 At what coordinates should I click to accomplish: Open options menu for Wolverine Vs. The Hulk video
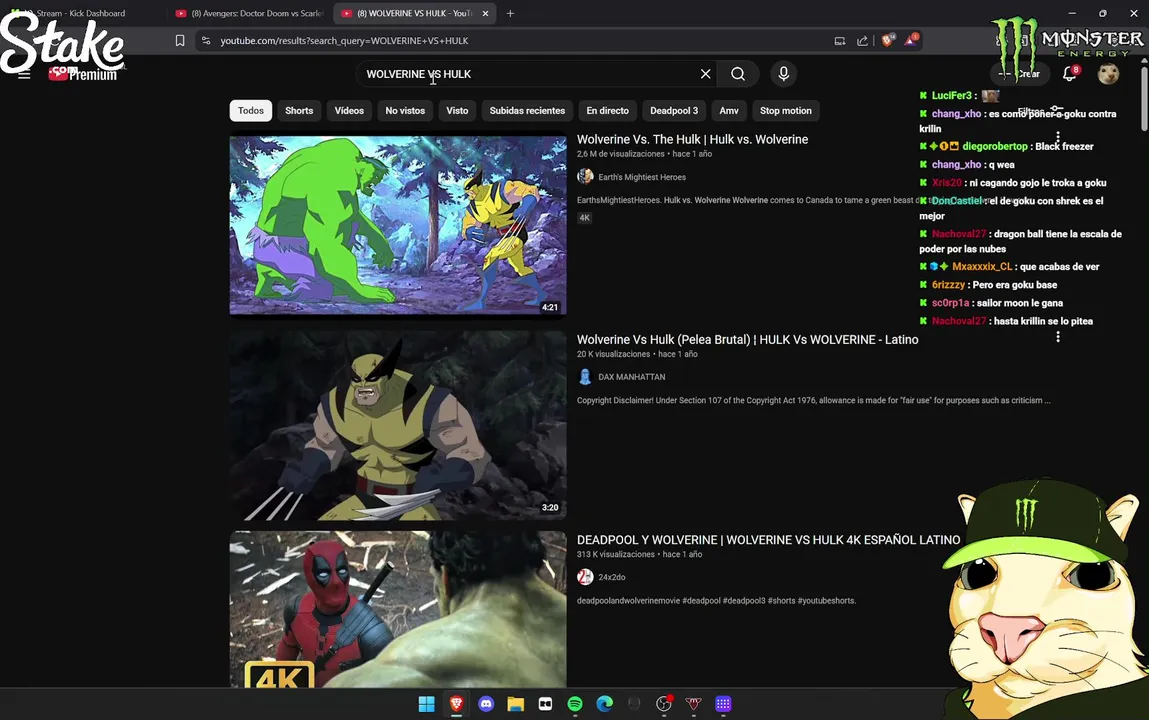click(x=1057, y=137)
